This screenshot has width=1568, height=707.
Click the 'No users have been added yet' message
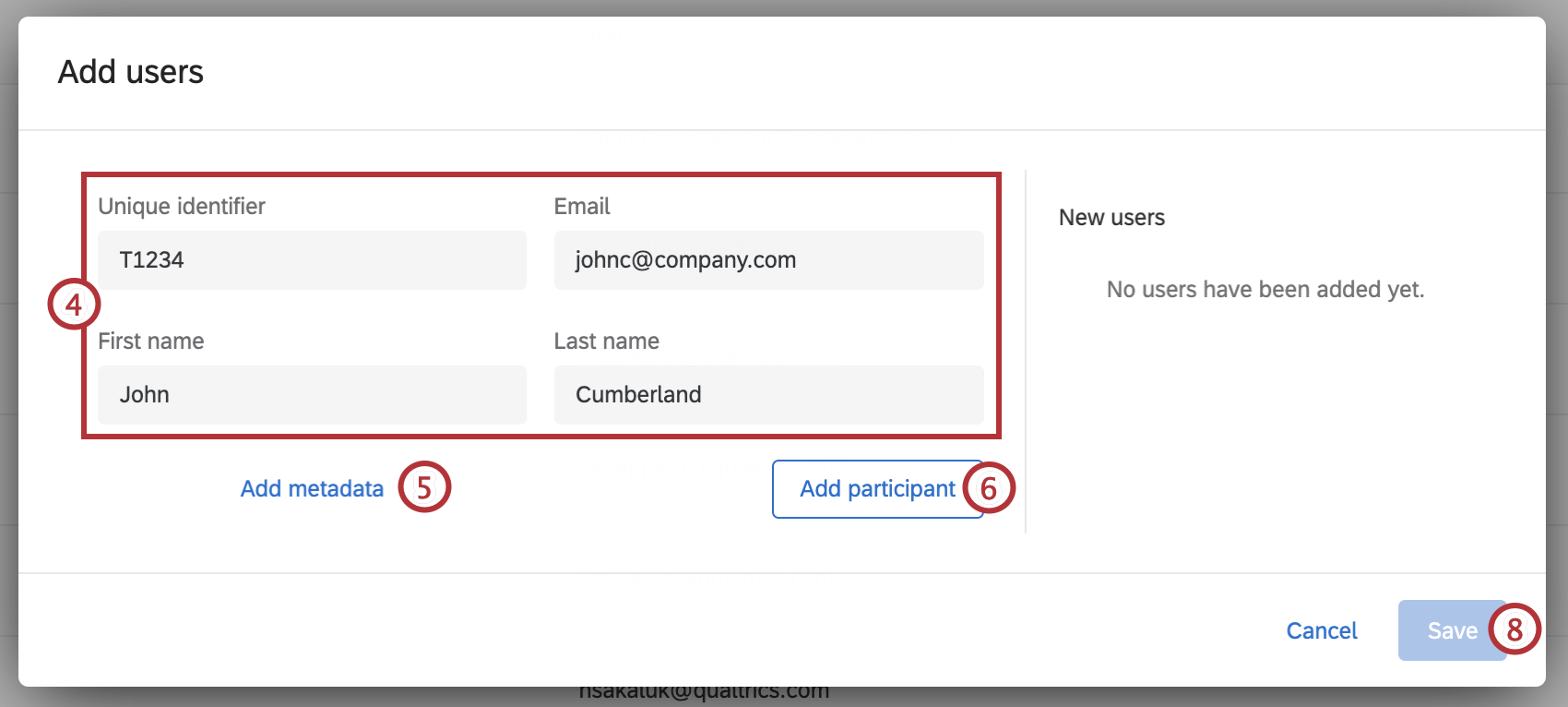pyautogui.click(x=1265, y=290)
